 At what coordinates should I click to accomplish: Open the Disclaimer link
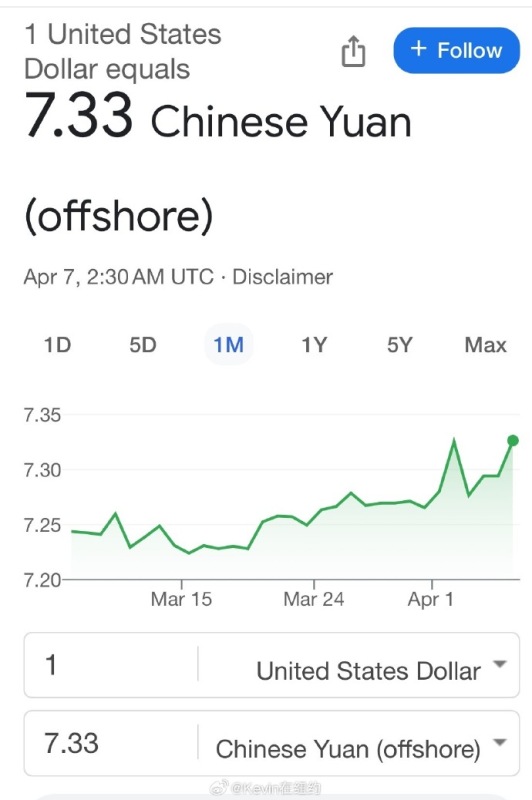(x=283, y=277)
